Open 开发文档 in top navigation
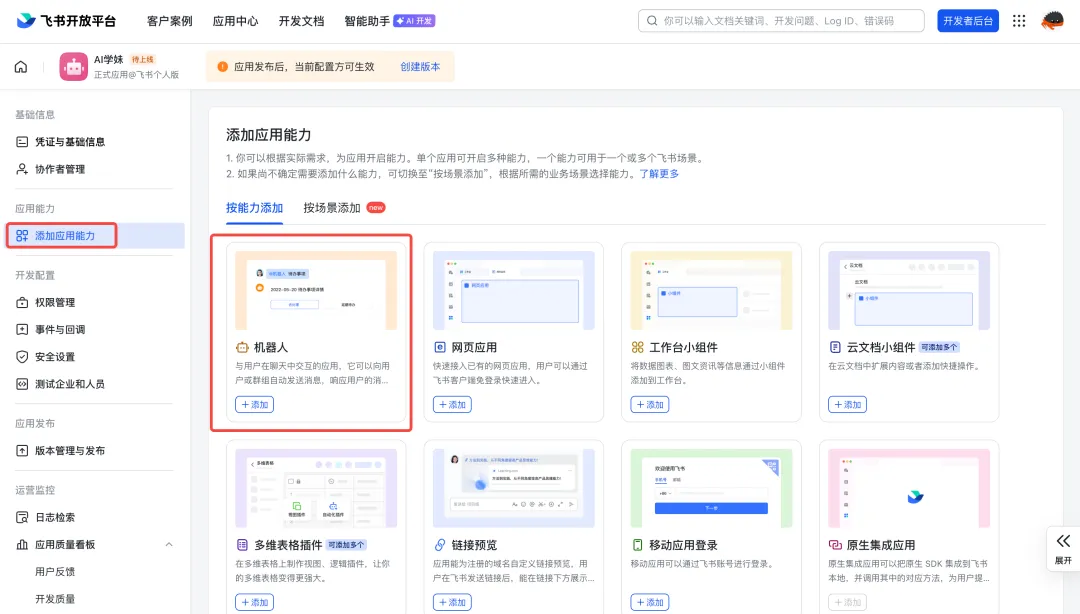1080x614 pixels. pos(301,21)
